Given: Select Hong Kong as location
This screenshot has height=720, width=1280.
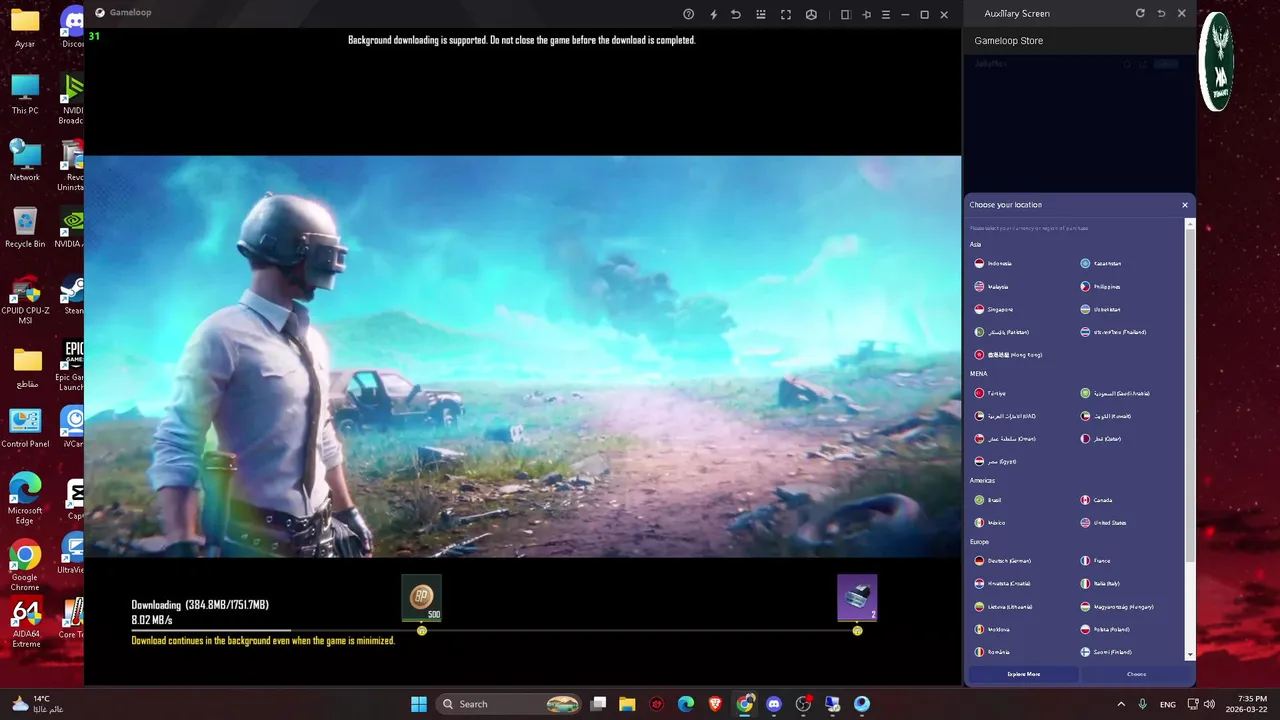Looking at the screenshot, I should pos(1008,355).
